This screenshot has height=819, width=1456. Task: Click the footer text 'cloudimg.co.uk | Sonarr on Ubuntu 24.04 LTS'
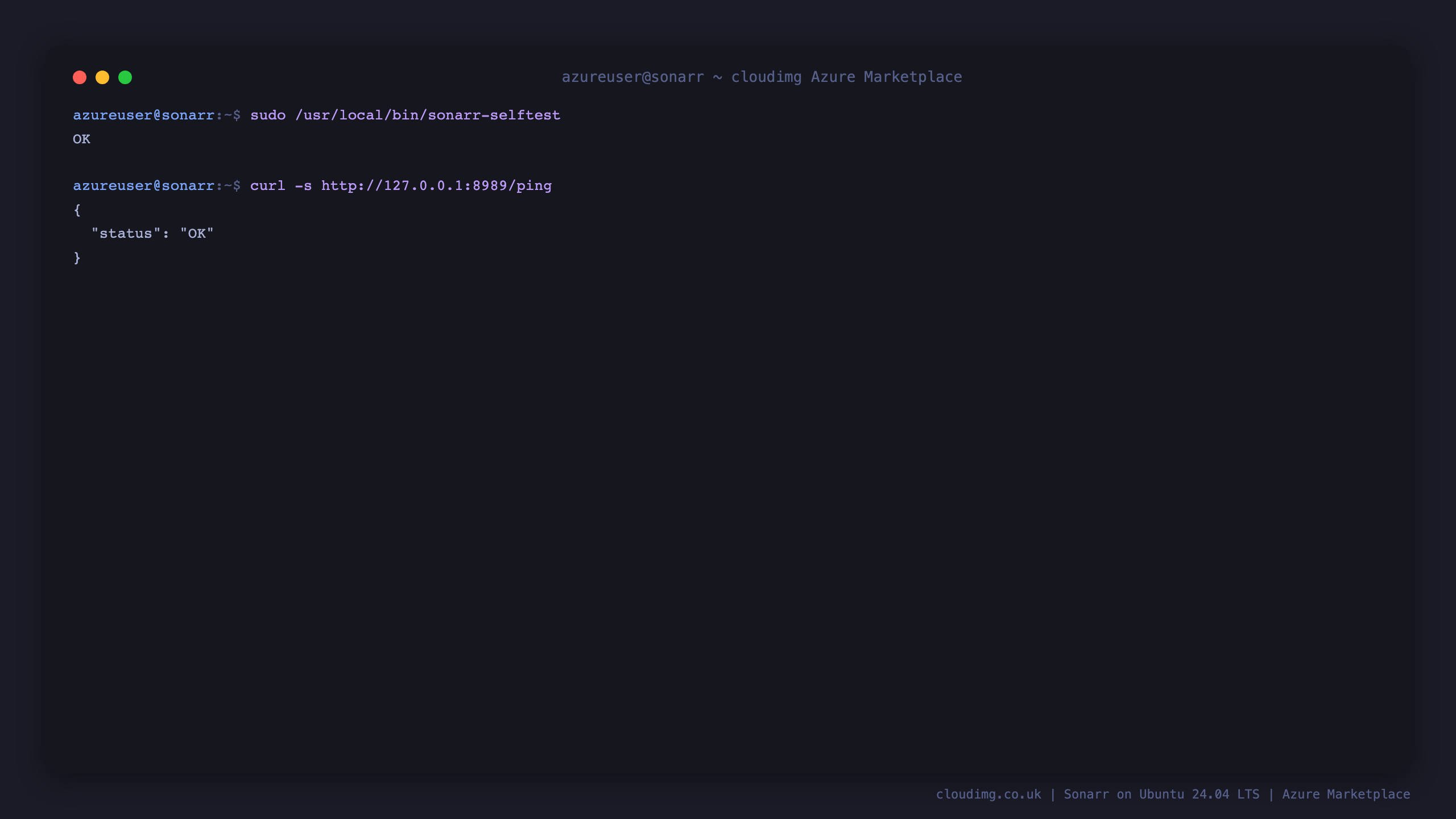pos(1098,794)
